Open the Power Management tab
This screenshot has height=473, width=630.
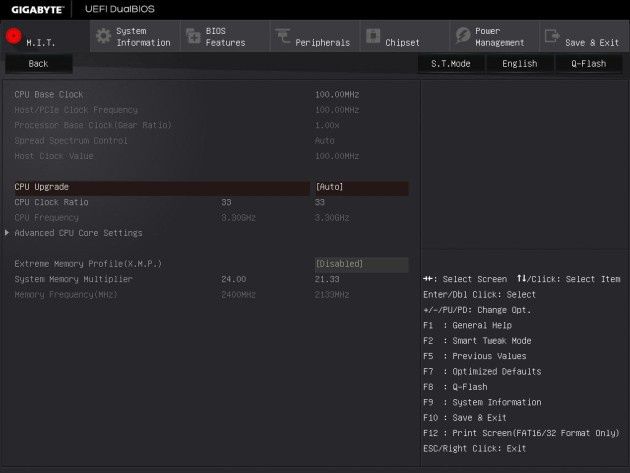pyautogui.click(x=495, y=36)
